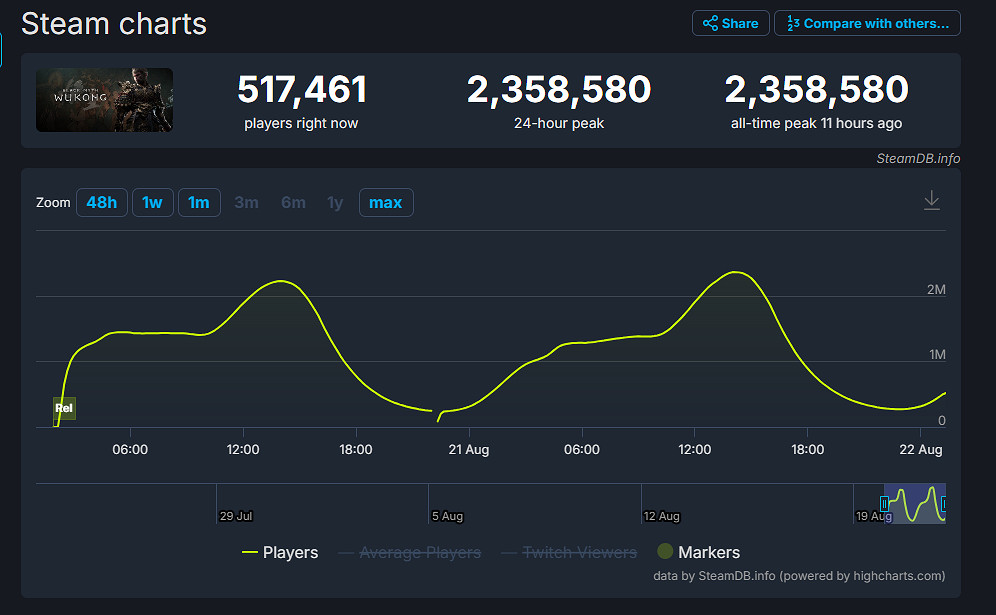Click the Rel release marker on chart
The image size is (996, 615).
[64, 408]
